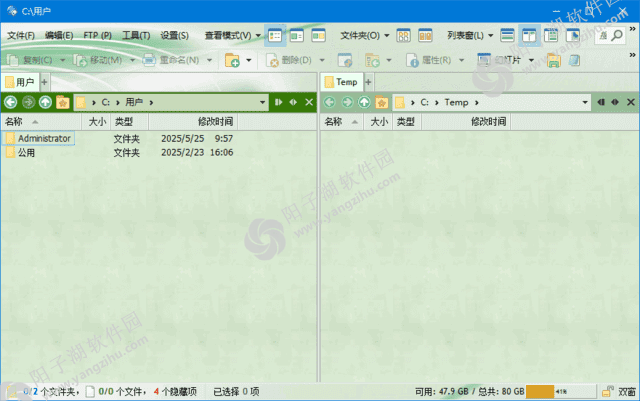Screen dimensions: 640x401
Task: Click the padlock icon in the status bar
Action: click(607, 392)
